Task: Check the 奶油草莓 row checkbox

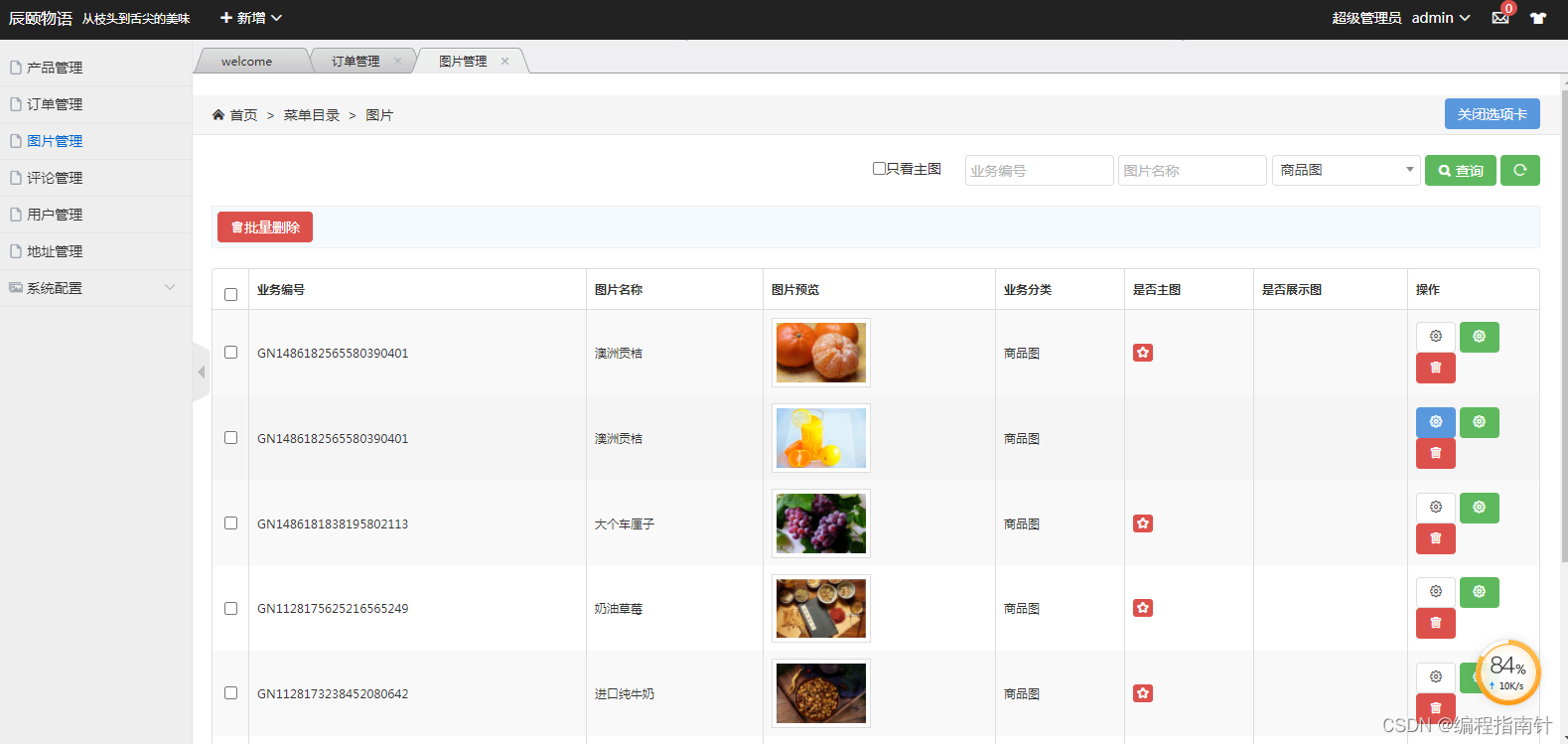Action: (x=231, y=609)
